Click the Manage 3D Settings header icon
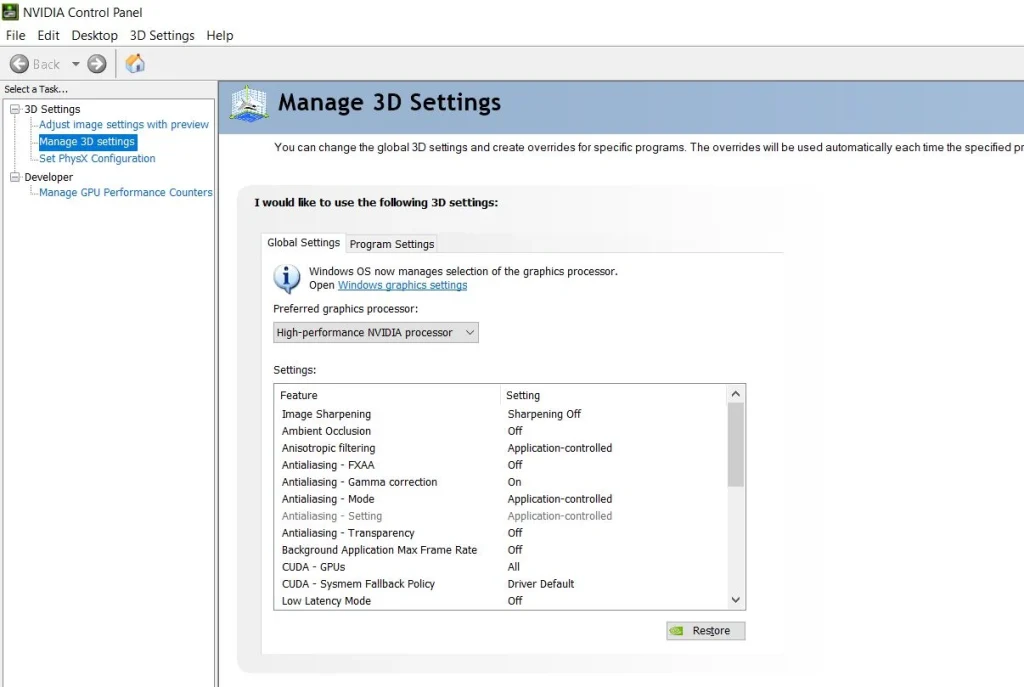Screen dimensions: 1024x687 (x=248, y=103)
